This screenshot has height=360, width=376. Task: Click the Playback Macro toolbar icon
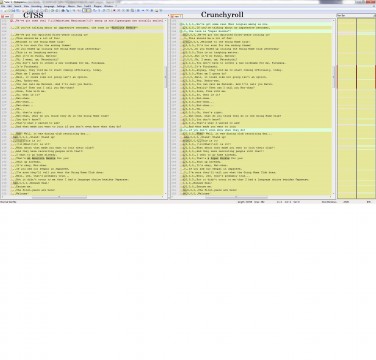(123, 10)
